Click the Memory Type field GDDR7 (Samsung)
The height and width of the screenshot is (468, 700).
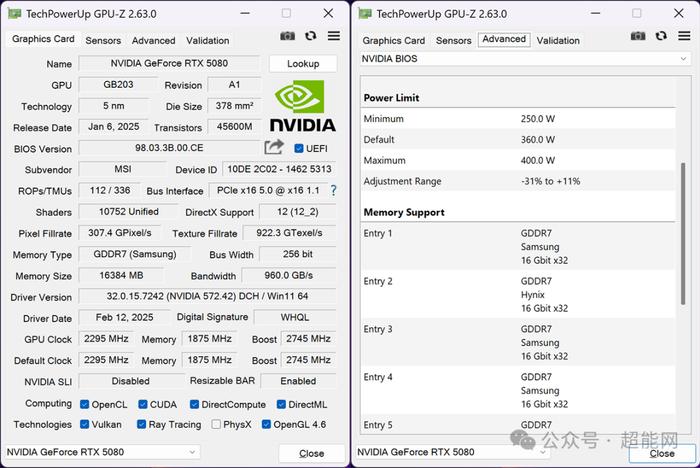[x=134, y=254]
